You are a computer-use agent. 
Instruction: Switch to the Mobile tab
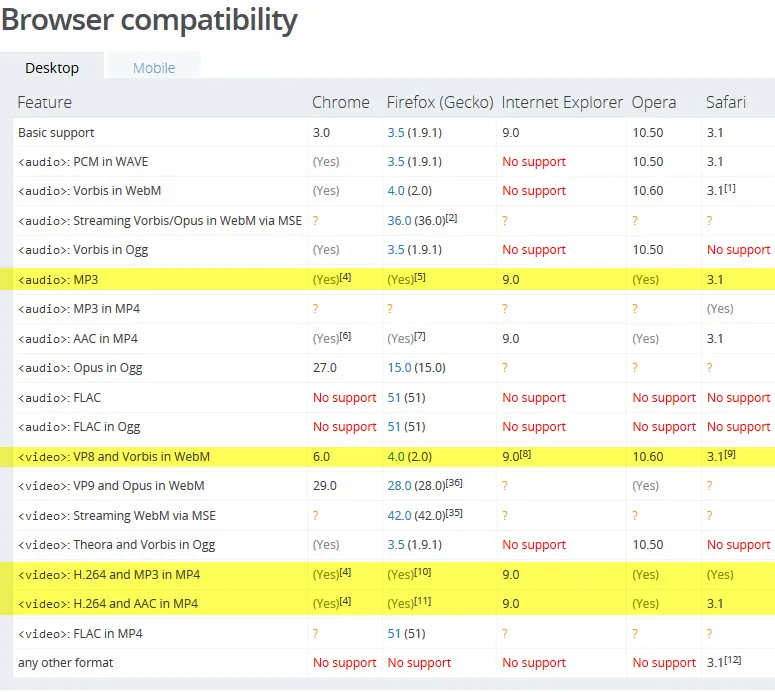(154, 68)
